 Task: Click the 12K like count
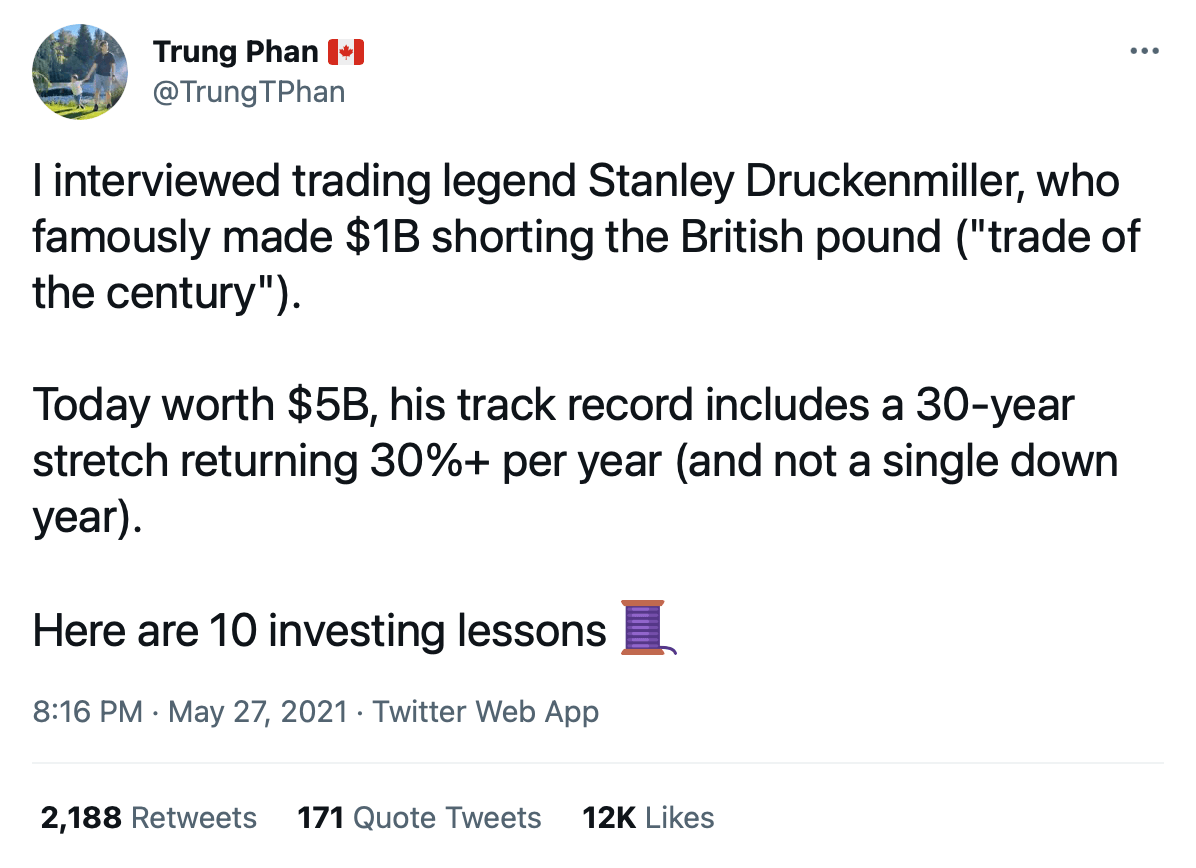(609, 818)
